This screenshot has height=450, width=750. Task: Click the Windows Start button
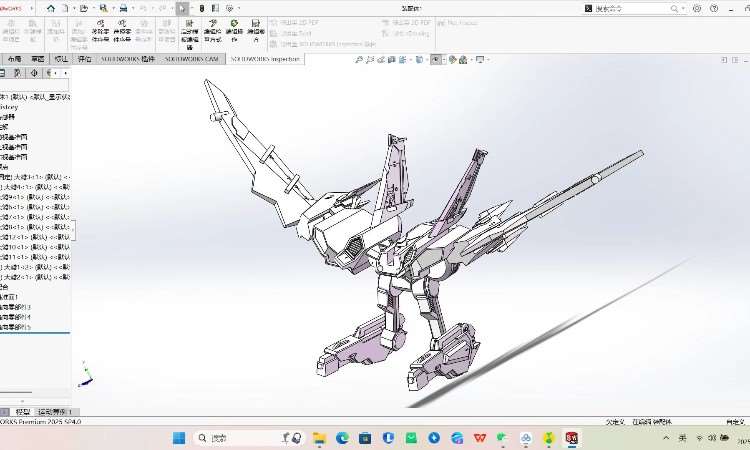(x=179, y=438)
